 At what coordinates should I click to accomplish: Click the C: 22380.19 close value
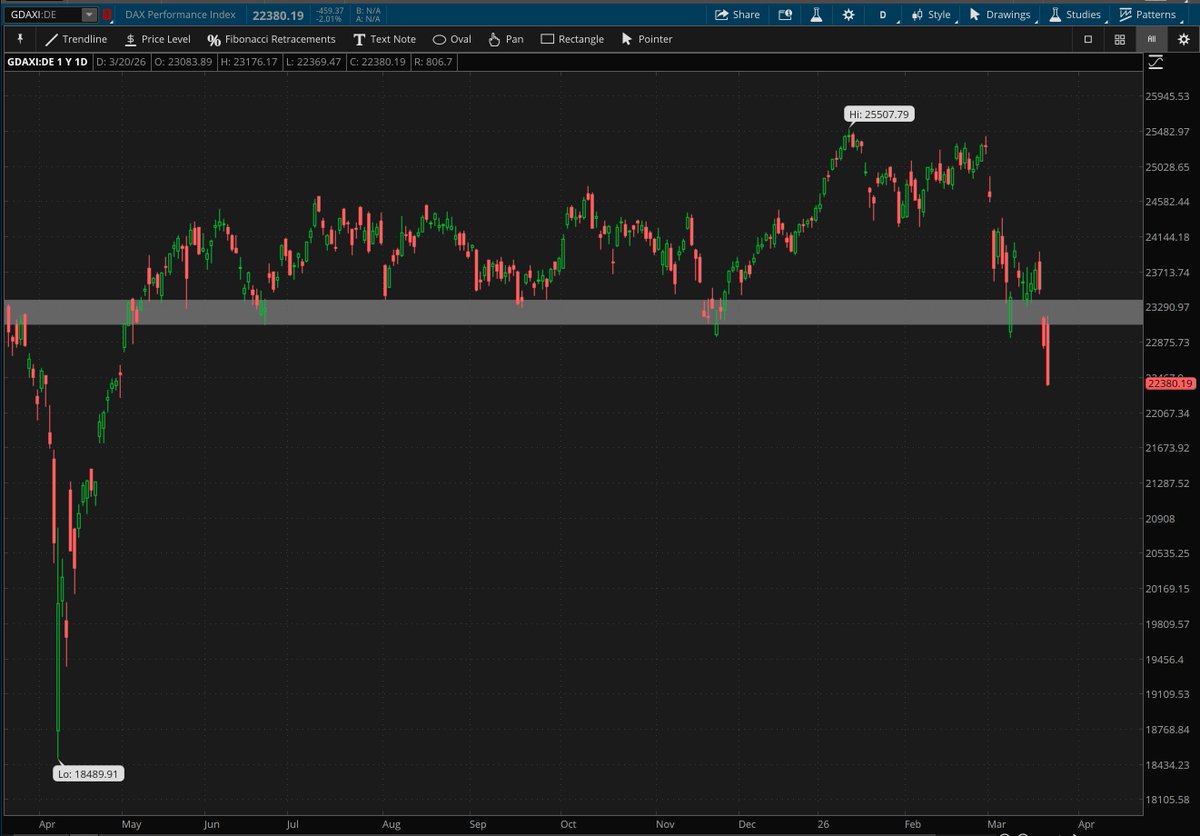click(x=380, y=62)
